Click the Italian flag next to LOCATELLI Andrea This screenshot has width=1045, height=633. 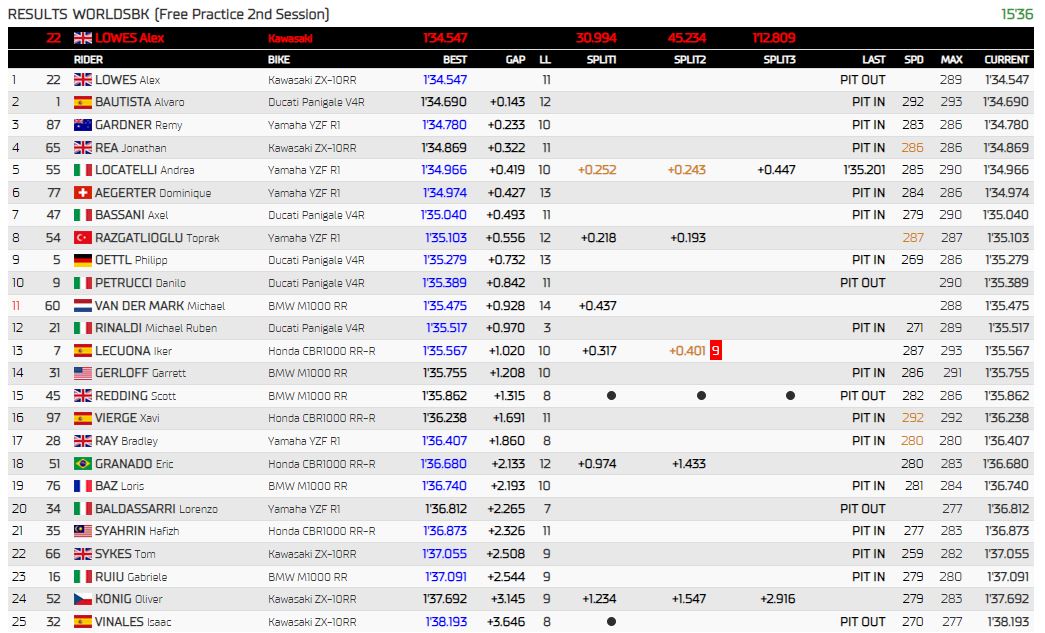pyautogui.click(x=83, y=170)
